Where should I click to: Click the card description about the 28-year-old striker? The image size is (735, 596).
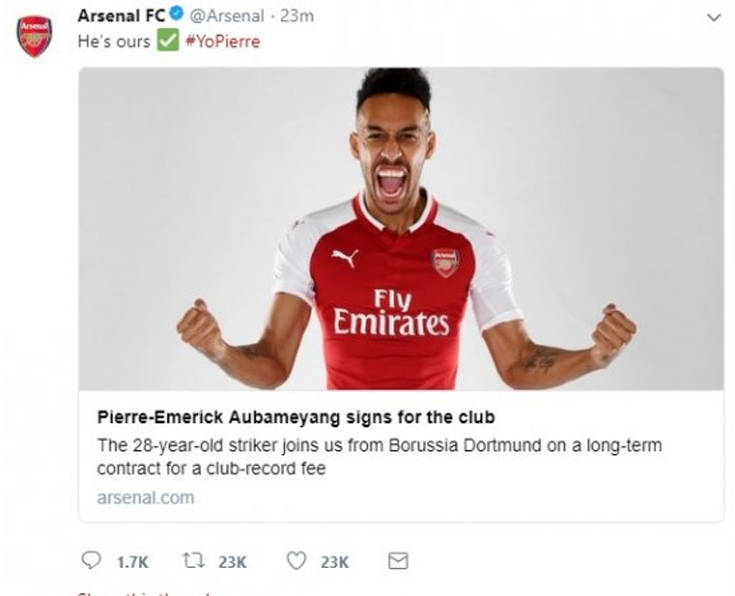380,456
